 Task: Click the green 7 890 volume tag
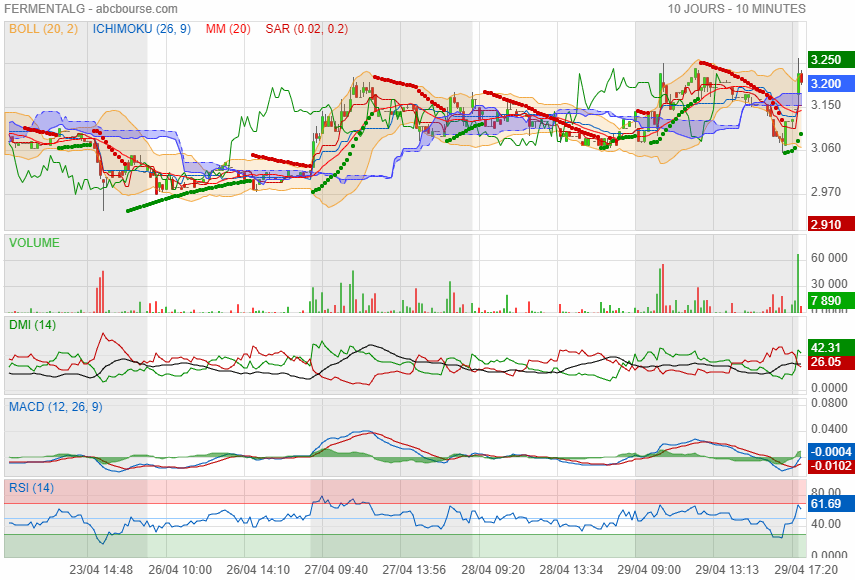(831, 301)
